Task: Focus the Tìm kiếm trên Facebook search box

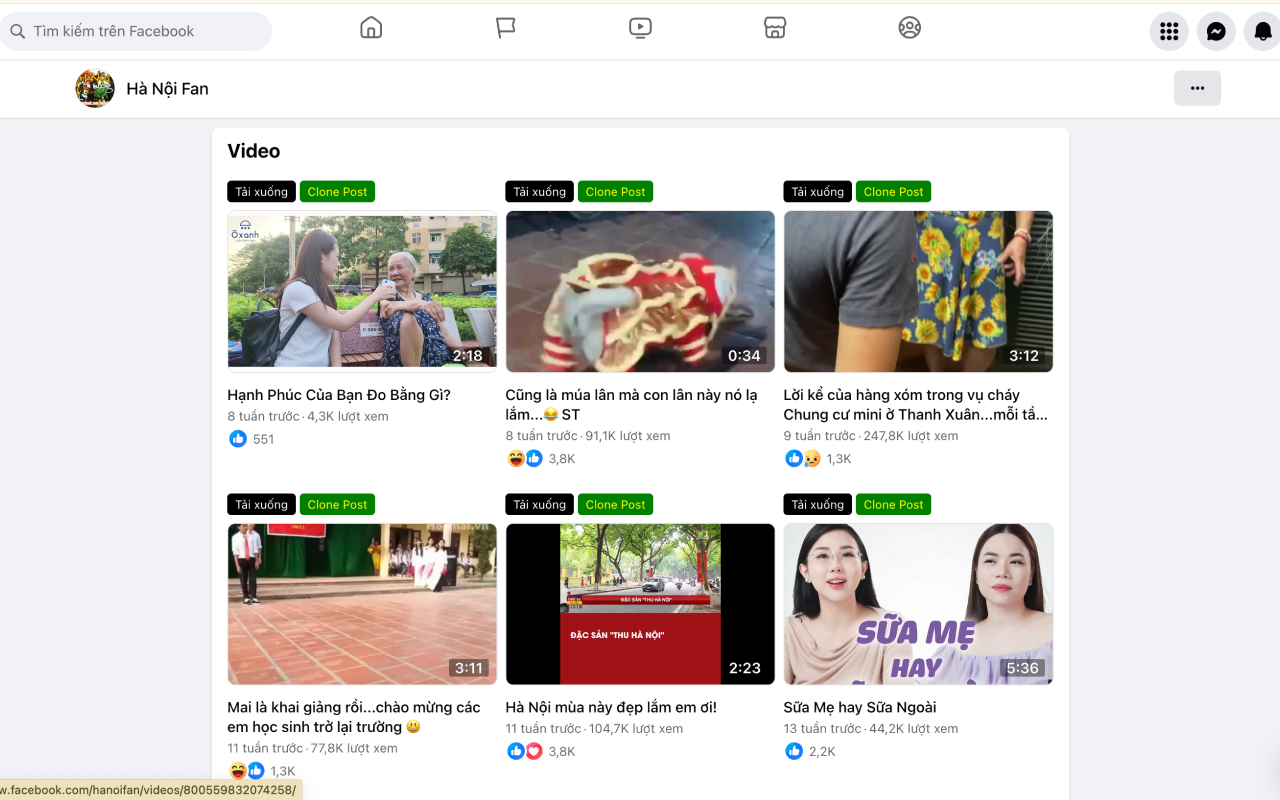Action: (x=136, y=31)
